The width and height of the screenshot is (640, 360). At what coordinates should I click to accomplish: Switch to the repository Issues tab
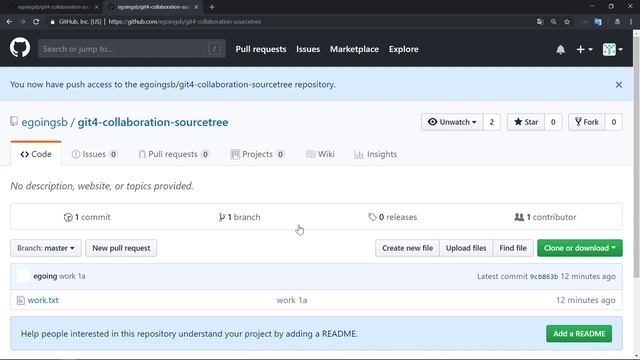(94, 154)
